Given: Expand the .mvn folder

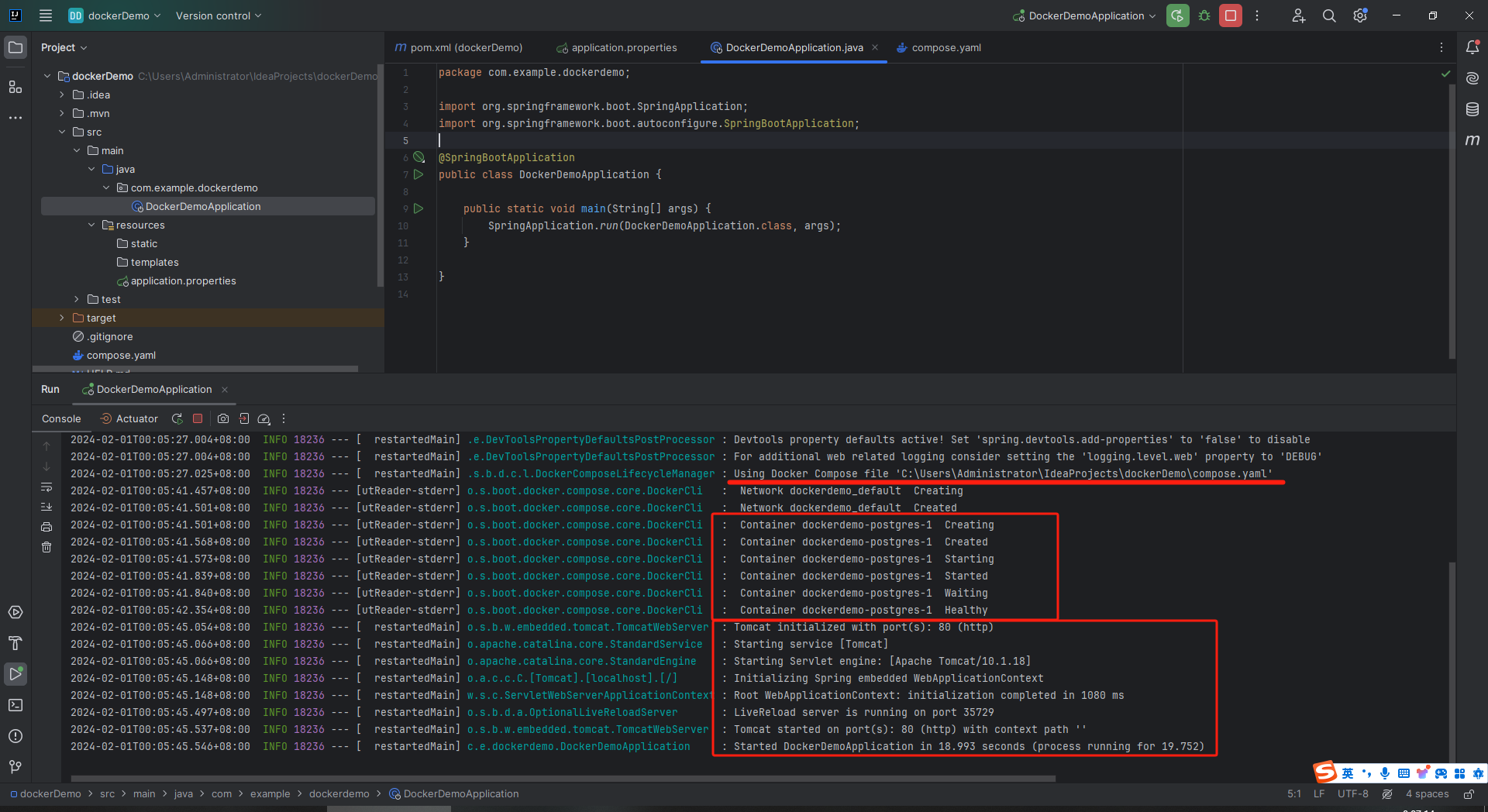Looking at the screenshot, I should click(62, 113).
